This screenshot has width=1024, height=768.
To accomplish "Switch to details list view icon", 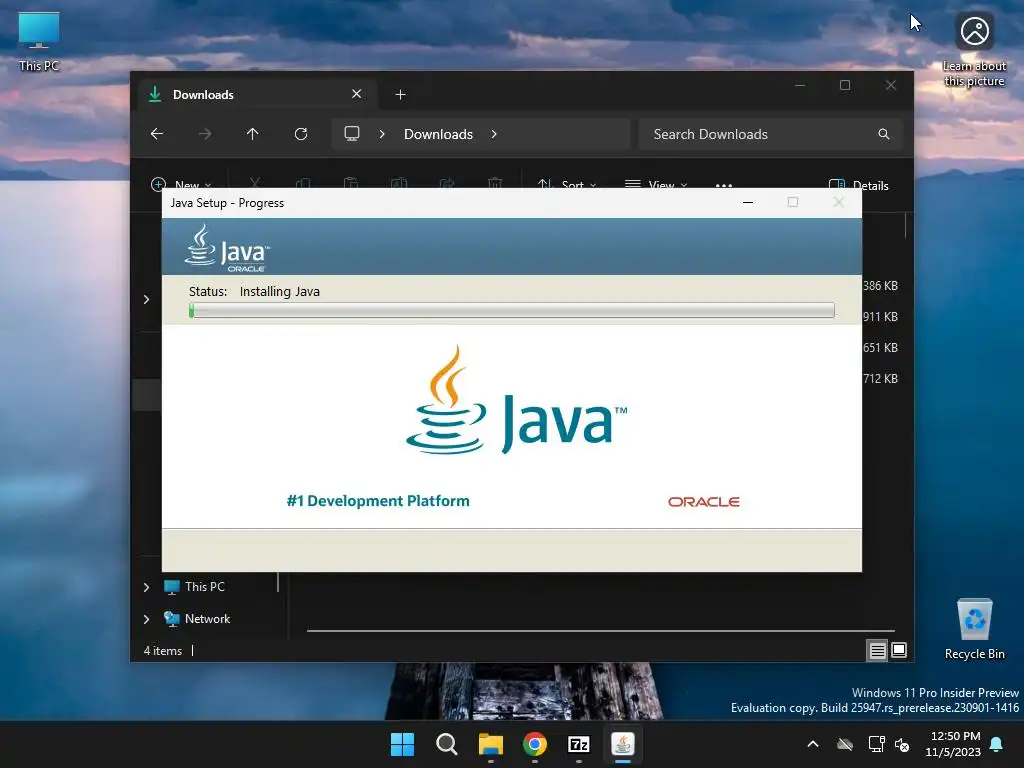I will pos(877,650).
